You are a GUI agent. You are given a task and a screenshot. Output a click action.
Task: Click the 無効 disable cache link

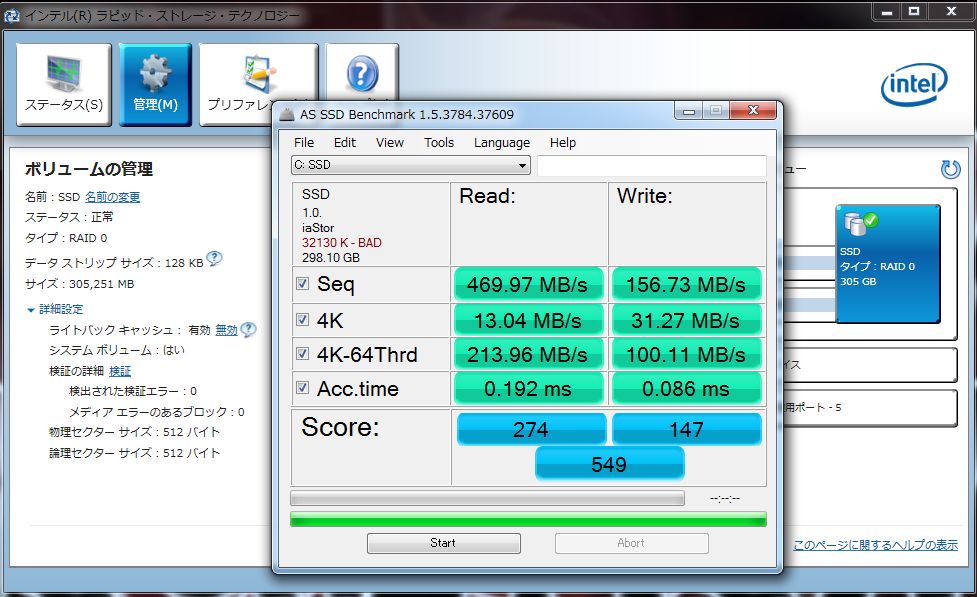pos(227,330)
